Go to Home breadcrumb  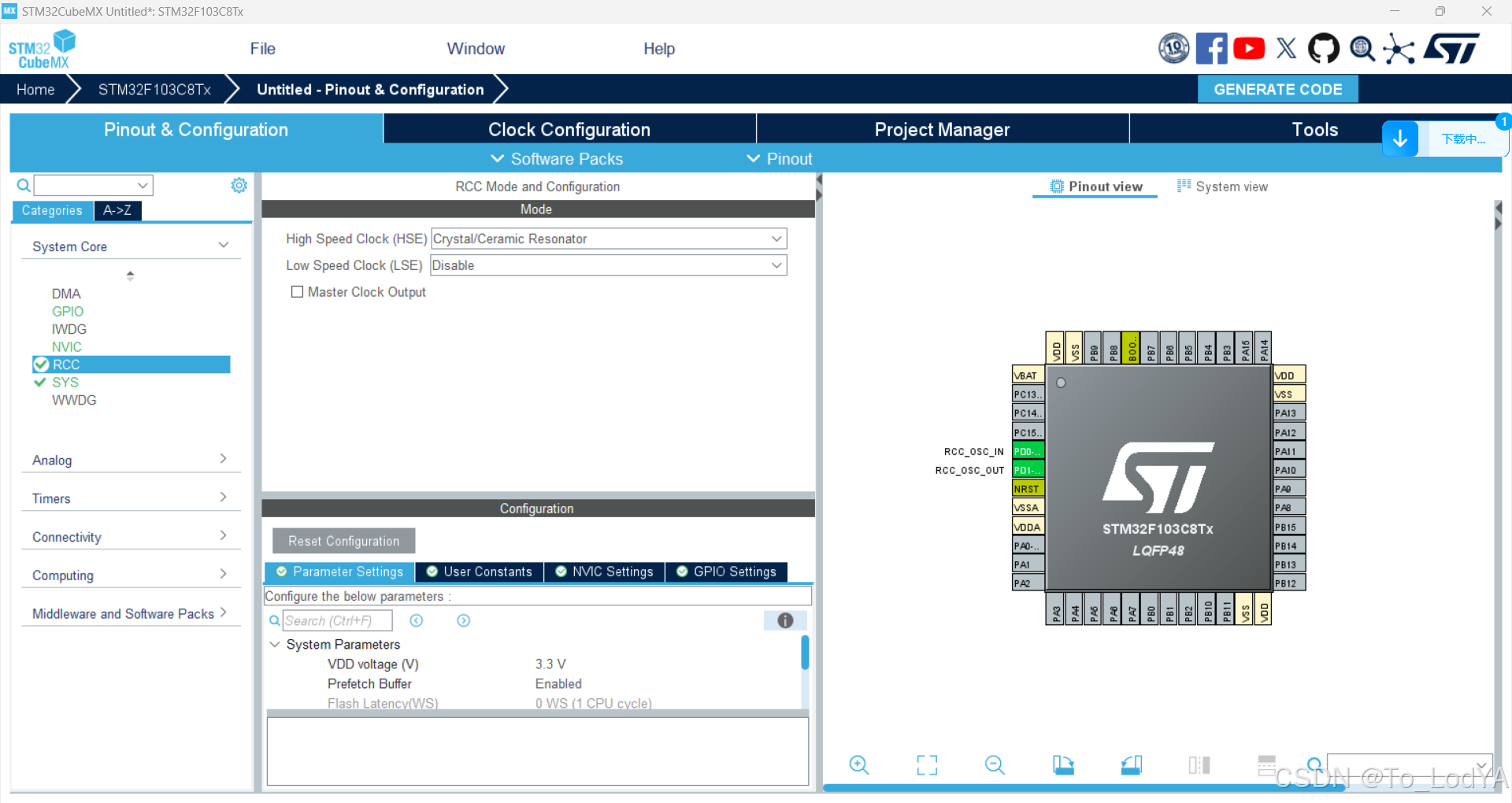click(35, 89)
